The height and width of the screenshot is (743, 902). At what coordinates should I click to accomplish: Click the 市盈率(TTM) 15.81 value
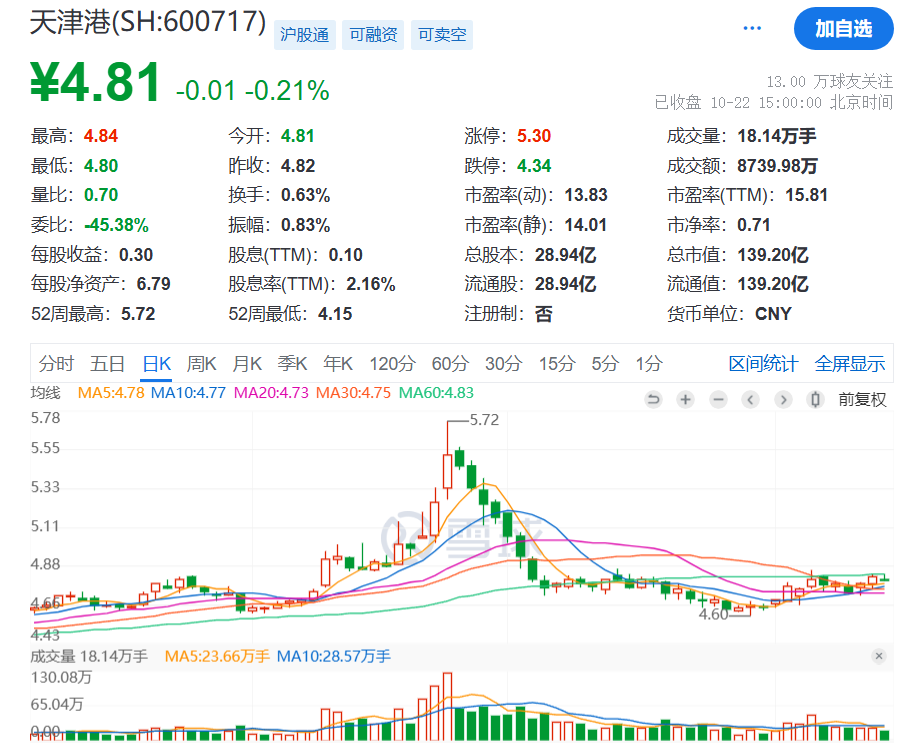(x=807, y=195)
